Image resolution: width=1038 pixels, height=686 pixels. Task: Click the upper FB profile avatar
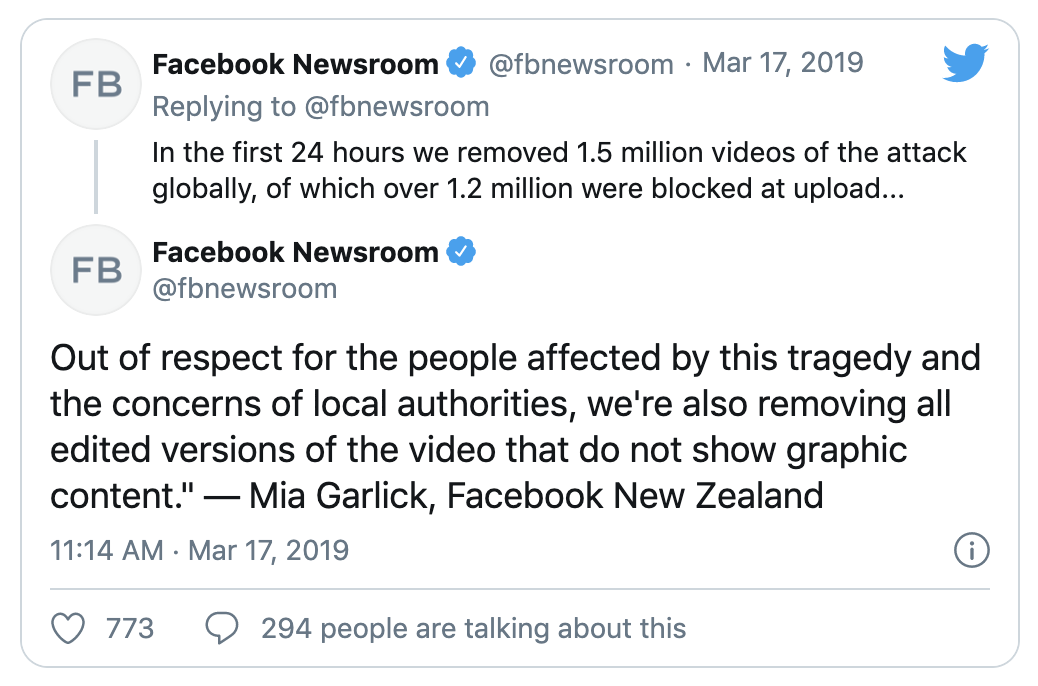click(x=98, y=84)
